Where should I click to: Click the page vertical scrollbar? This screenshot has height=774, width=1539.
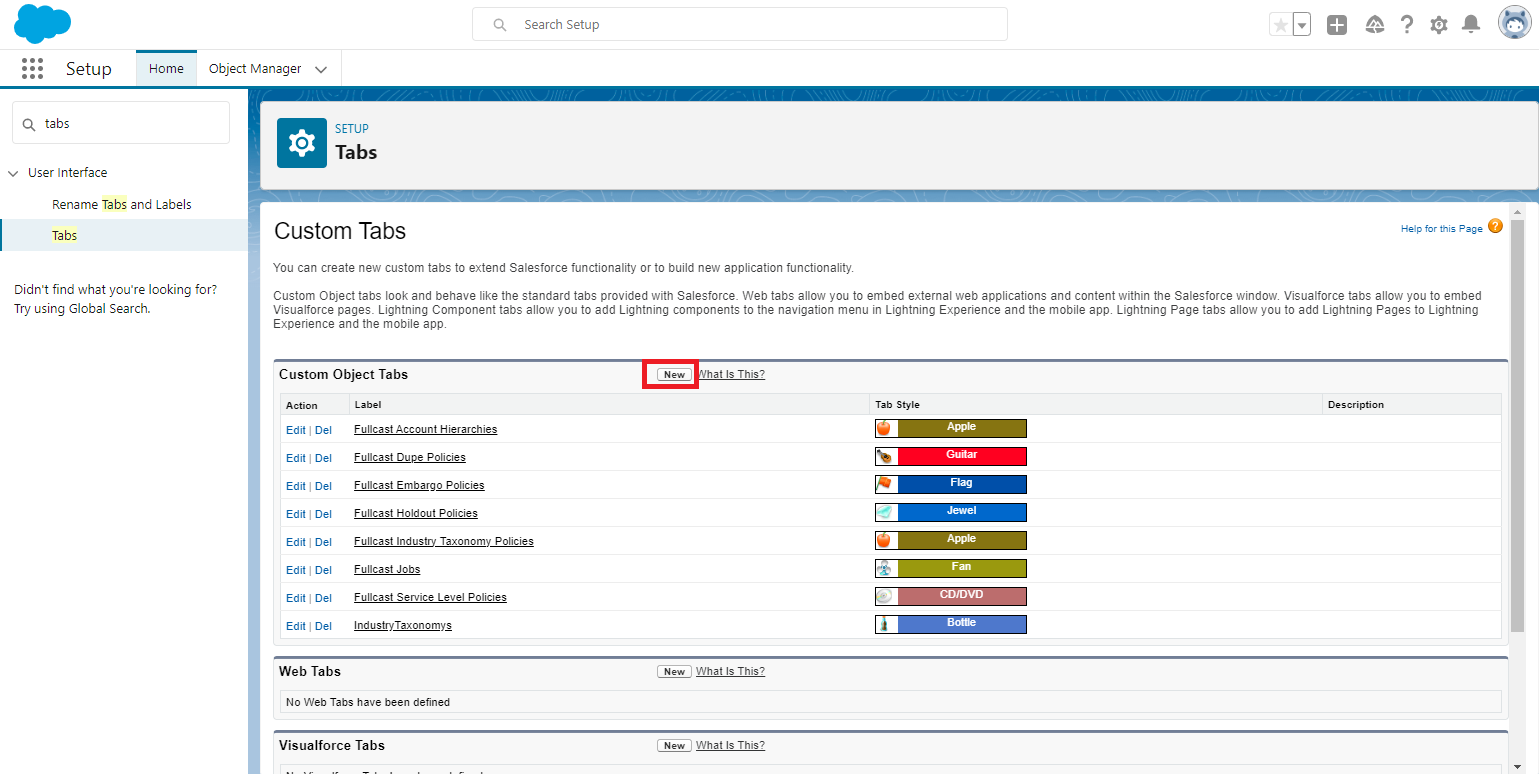[x=1517, y=425]
